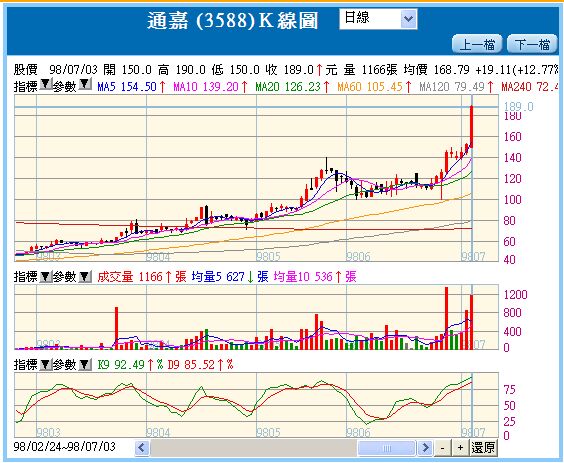
Task: Click the 均價 168.79 value
Action: (x=436, y=69)
